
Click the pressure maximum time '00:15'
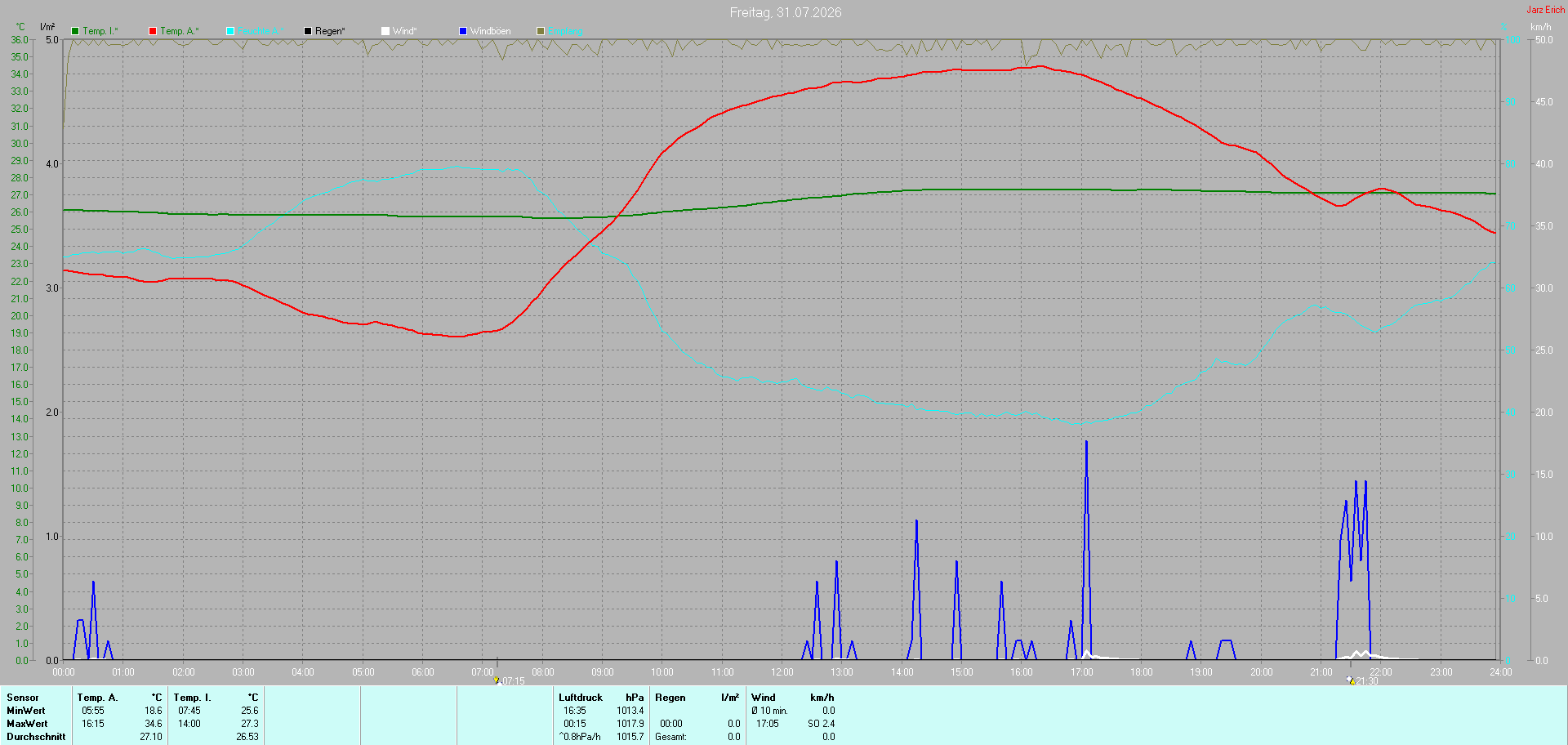point(575,724)
